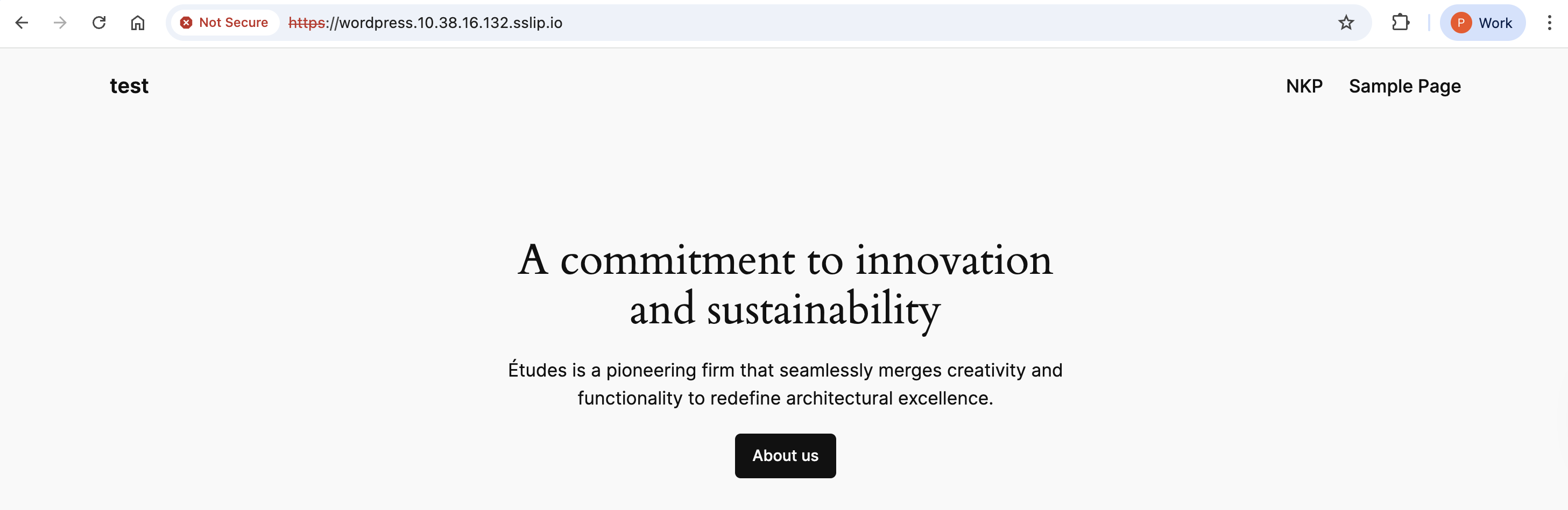This screenshot has height=510, width=1568.
Task: Click the word "innovation" in the heading
Action: point(953,260)
